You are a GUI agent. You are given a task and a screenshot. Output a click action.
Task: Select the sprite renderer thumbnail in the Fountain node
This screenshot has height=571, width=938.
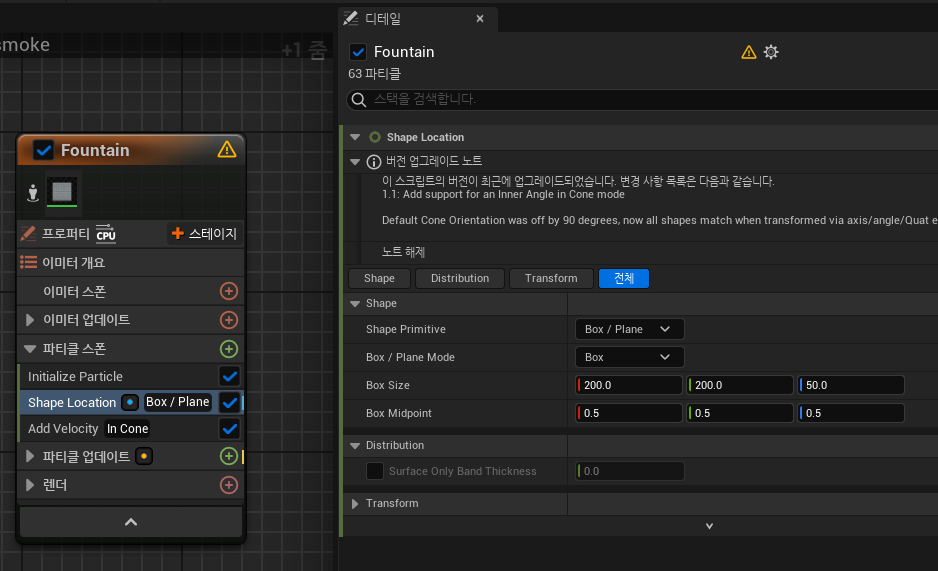click(62, 191)
